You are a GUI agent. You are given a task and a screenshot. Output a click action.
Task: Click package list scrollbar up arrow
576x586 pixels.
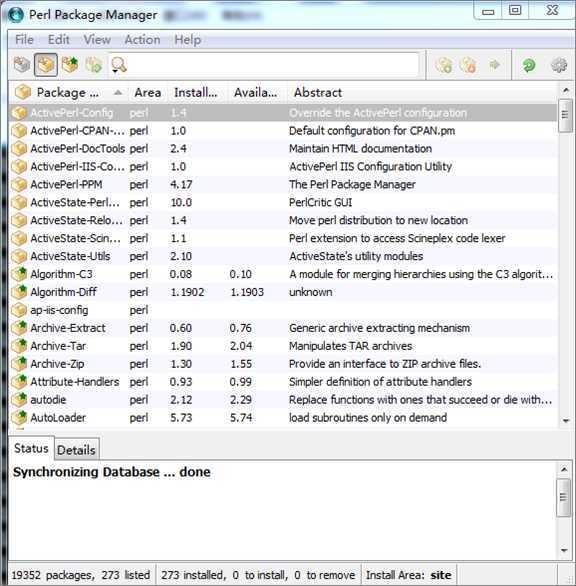coord(566,90)
